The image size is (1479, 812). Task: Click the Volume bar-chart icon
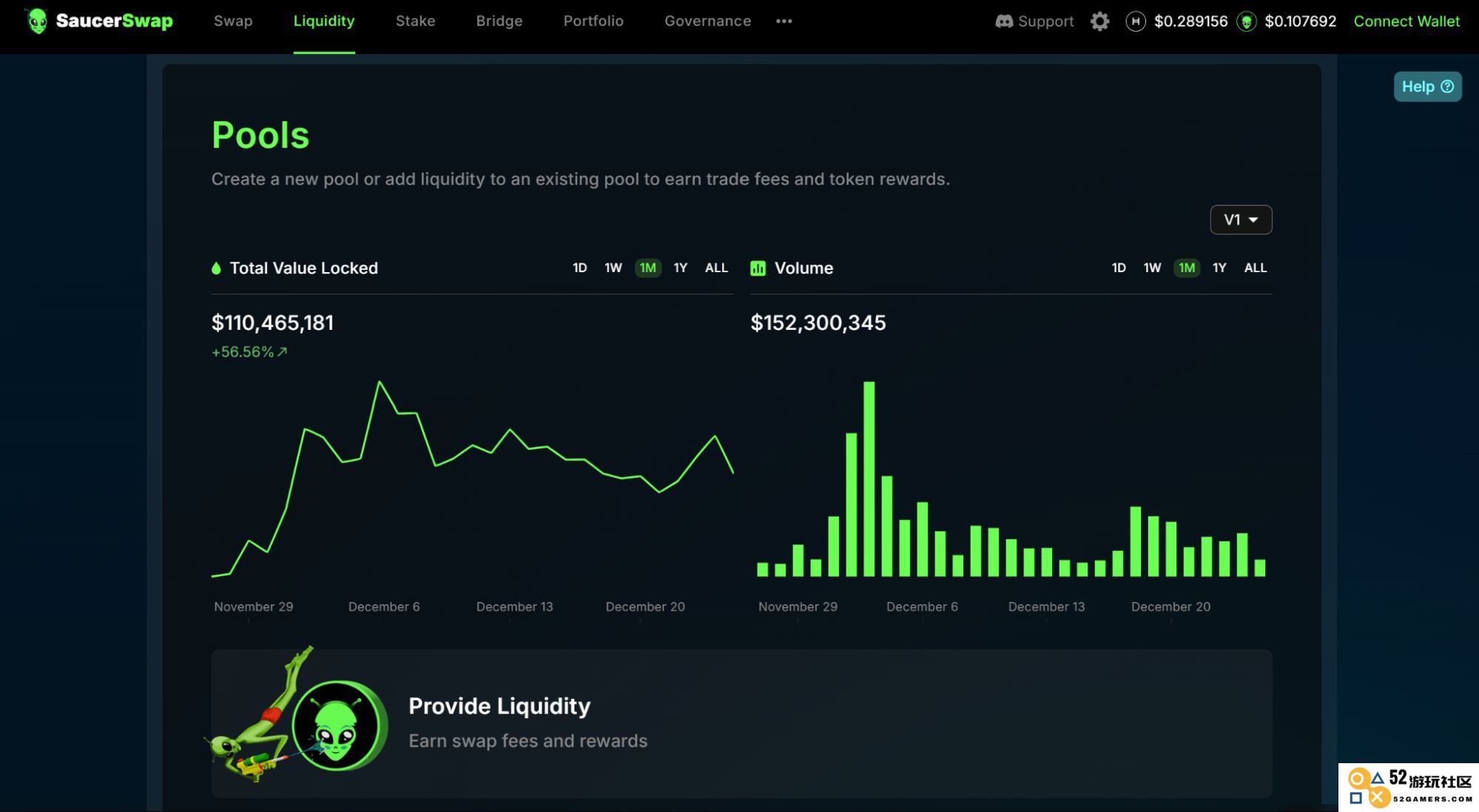758,268
